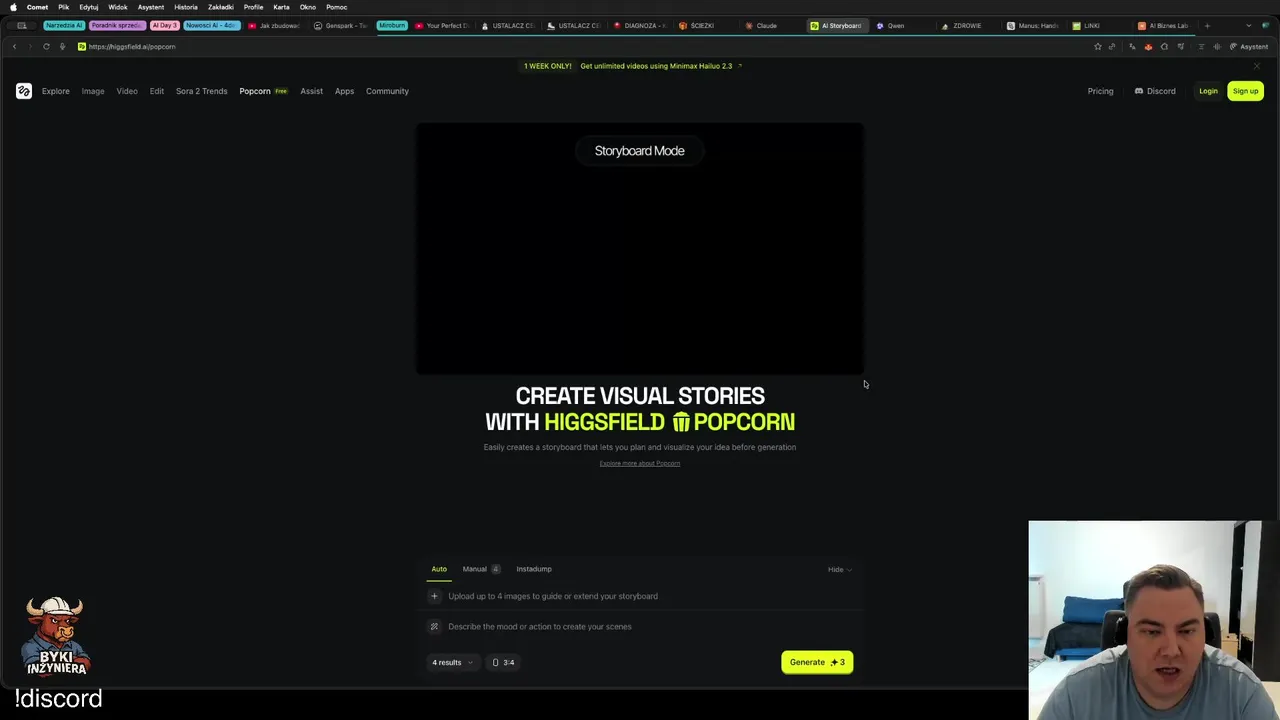Switch to the Genspark browser tab
The image size is (1280, 720).
(340, 26)
